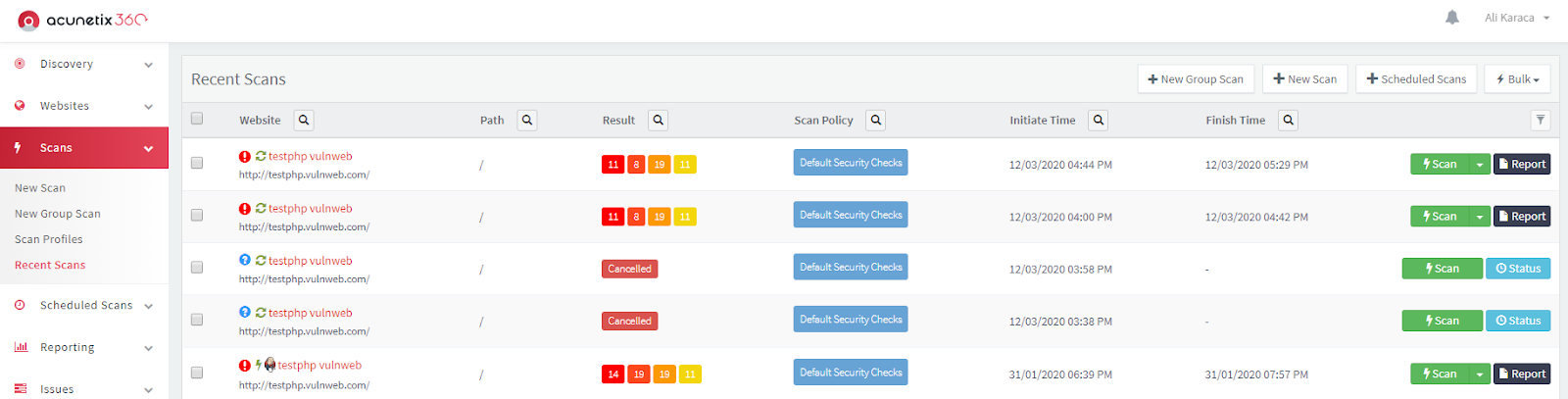
Task: Click the Reporting chart sidebar icon
Action: (21, 347)
